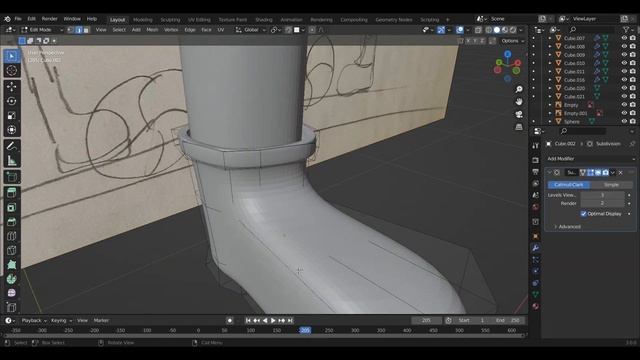
Task: Enable edge select mode
Action: 79,30
